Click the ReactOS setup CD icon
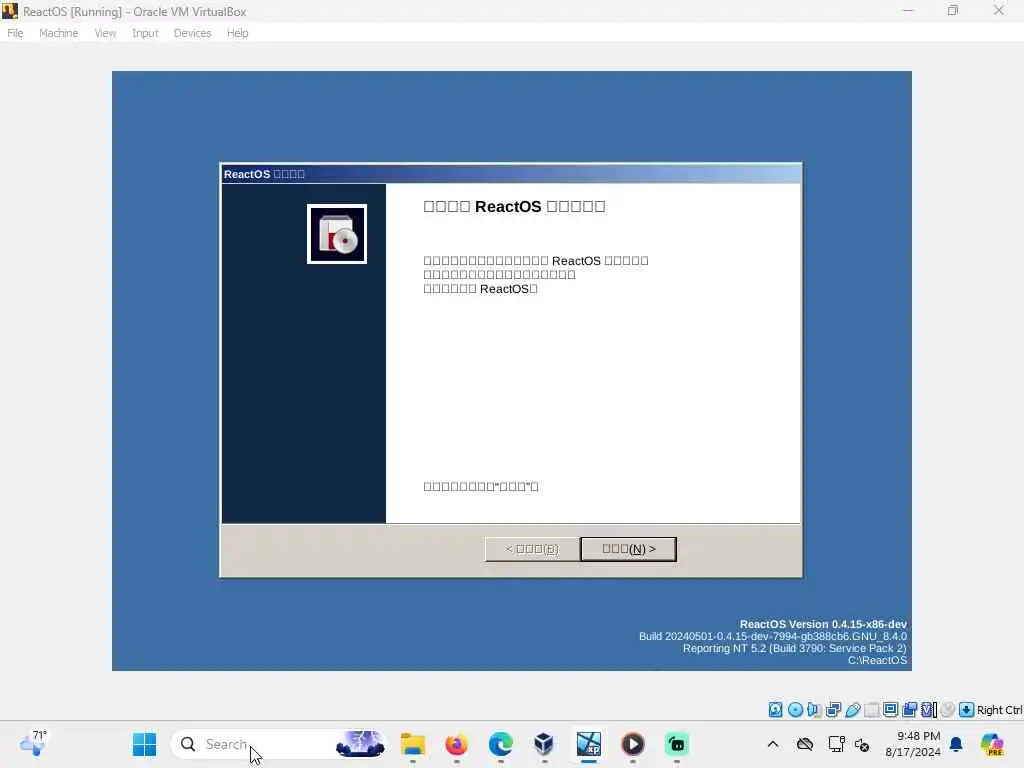Viewport: 1024px width, 768px height. point(337,234)
